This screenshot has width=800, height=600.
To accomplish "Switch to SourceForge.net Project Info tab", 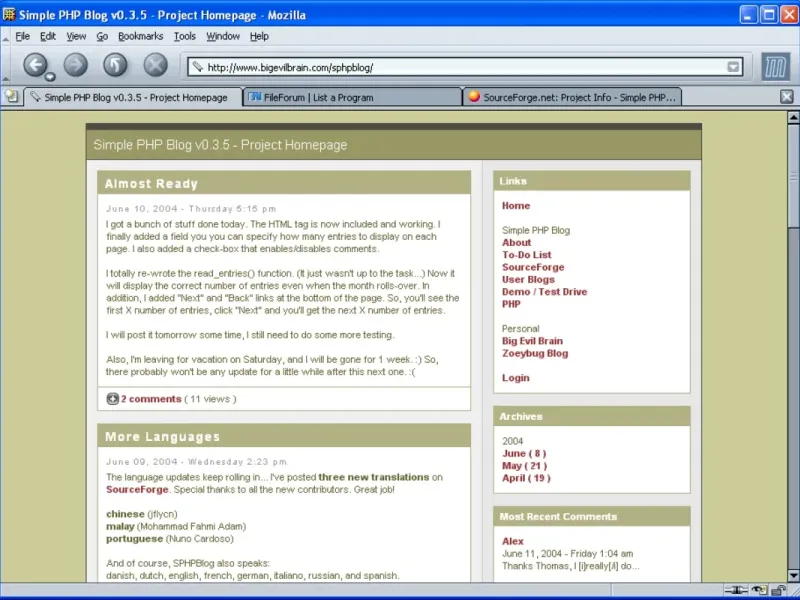I will (572, 97).
